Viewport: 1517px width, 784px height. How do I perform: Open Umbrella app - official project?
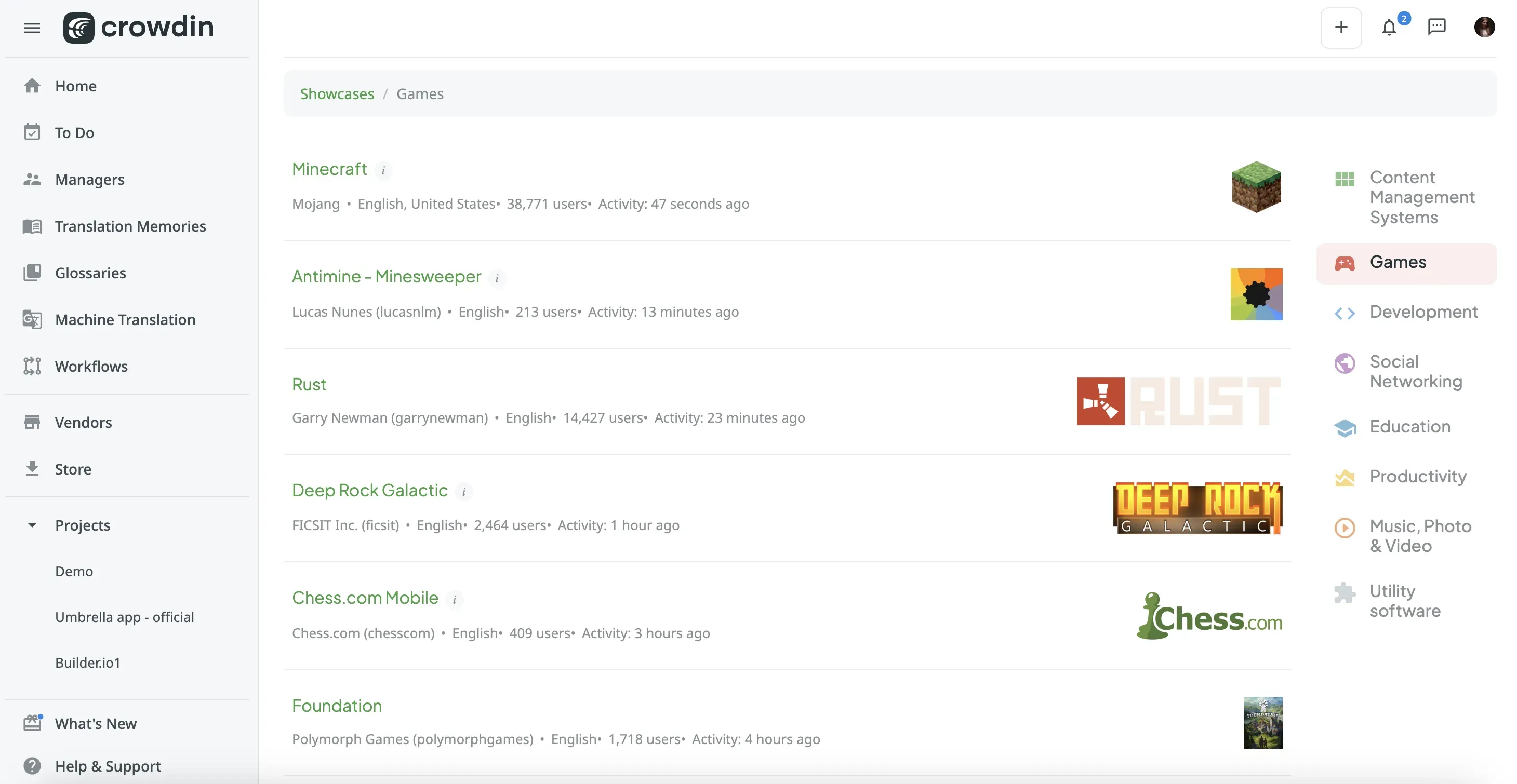coord(124,617)
